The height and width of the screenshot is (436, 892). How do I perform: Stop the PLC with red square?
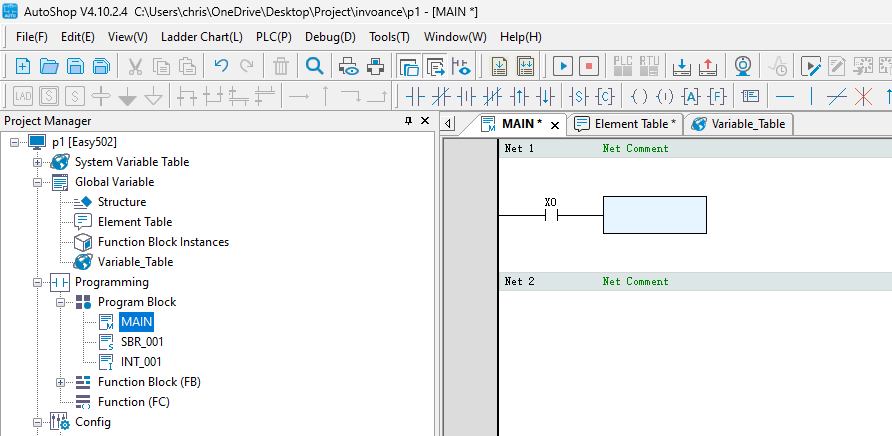click(589, 66)
